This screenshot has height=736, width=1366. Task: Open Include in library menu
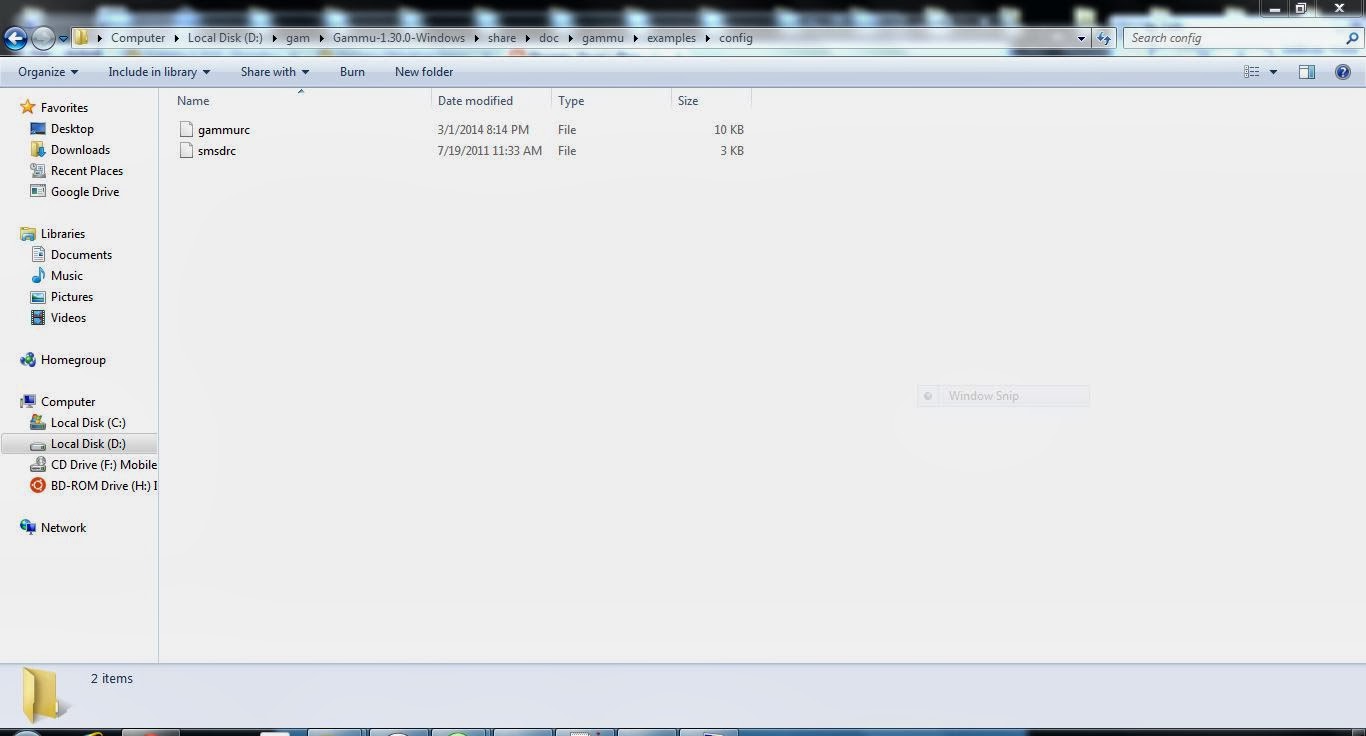coord(159,72)
